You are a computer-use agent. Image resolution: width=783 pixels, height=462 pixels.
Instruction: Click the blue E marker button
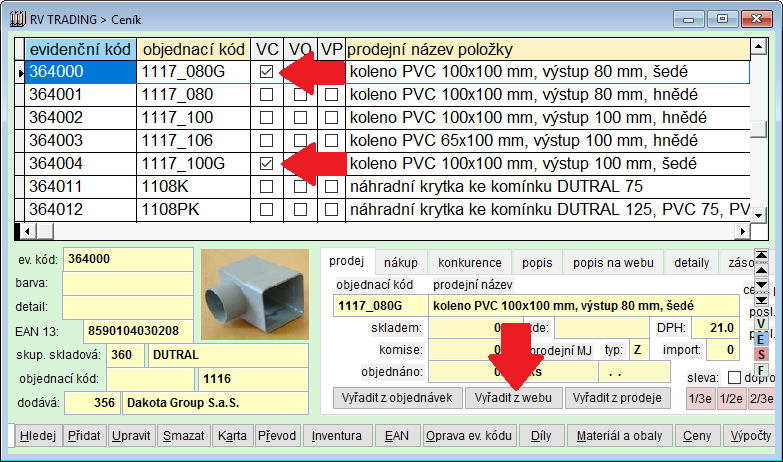761,340
